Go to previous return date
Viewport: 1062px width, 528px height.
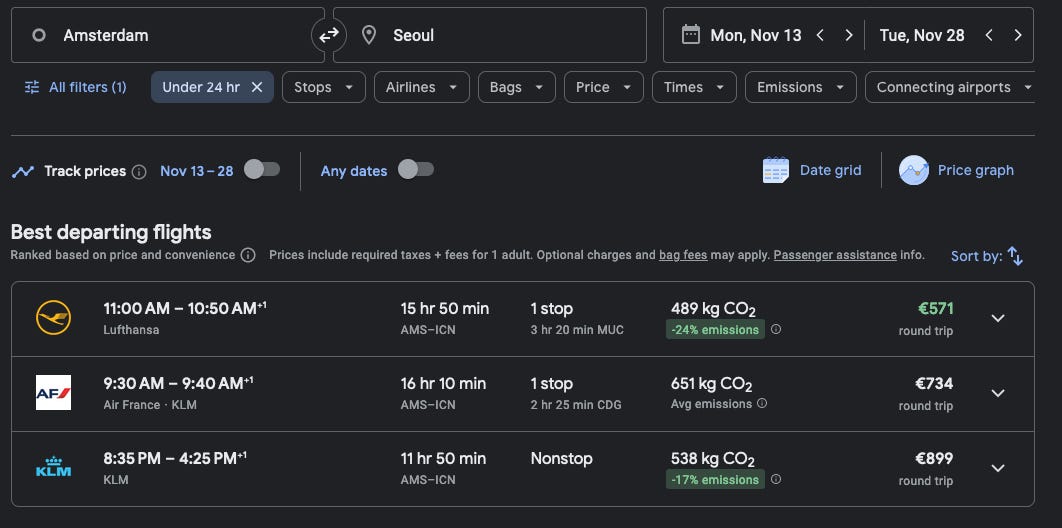tap(989, 35)
